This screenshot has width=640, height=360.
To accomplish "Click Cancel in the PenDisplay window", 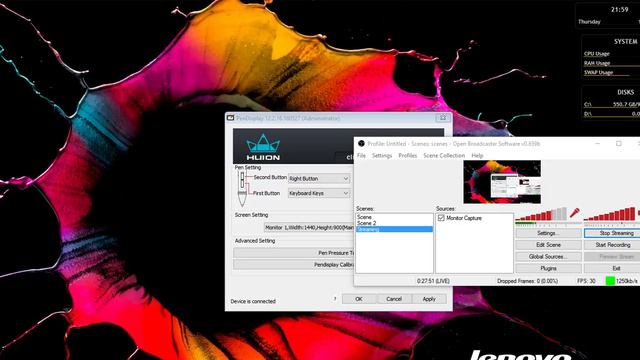I will pos(394,299).
